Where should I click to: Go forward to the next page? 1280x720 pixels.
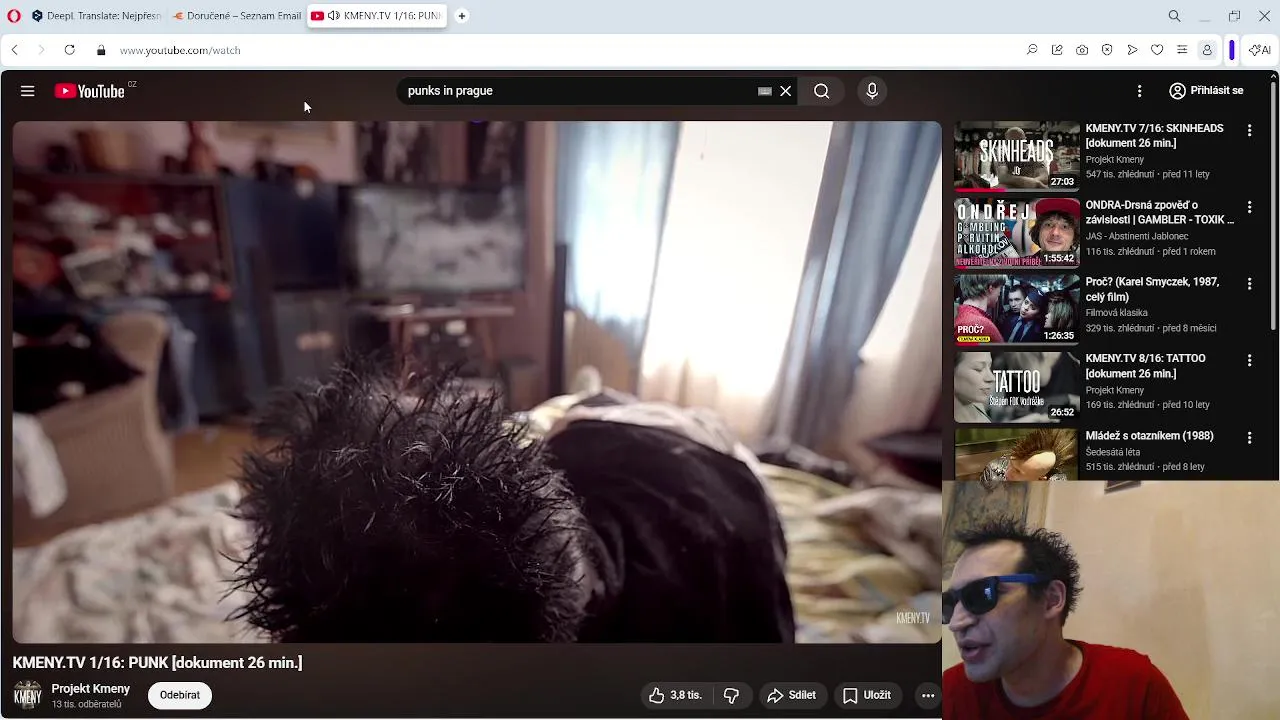coord(41,50)
